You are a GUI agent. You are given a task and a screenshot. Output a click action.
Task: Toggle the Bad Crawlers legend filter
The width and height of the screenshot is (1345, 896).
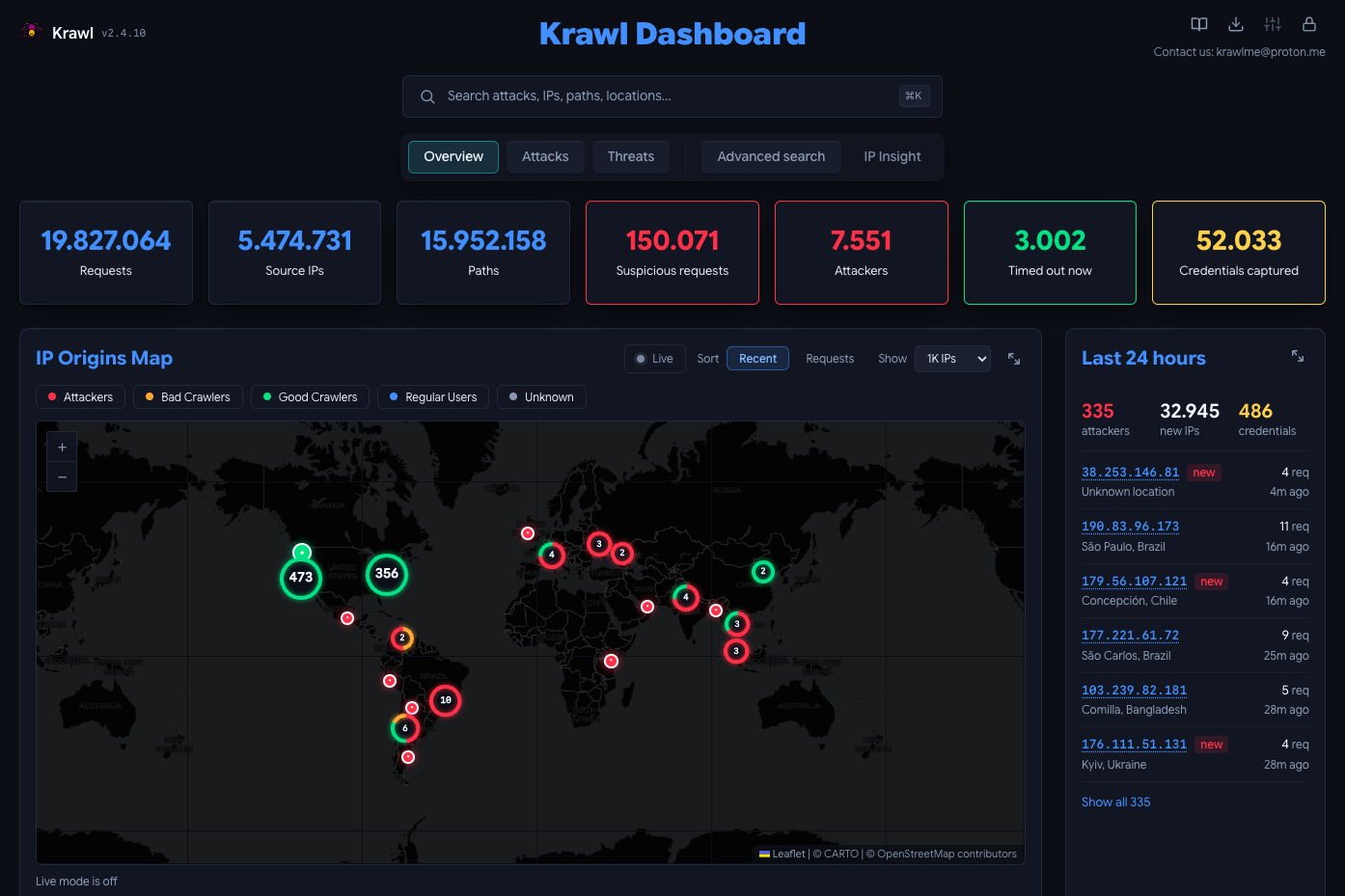pos(188,397)
